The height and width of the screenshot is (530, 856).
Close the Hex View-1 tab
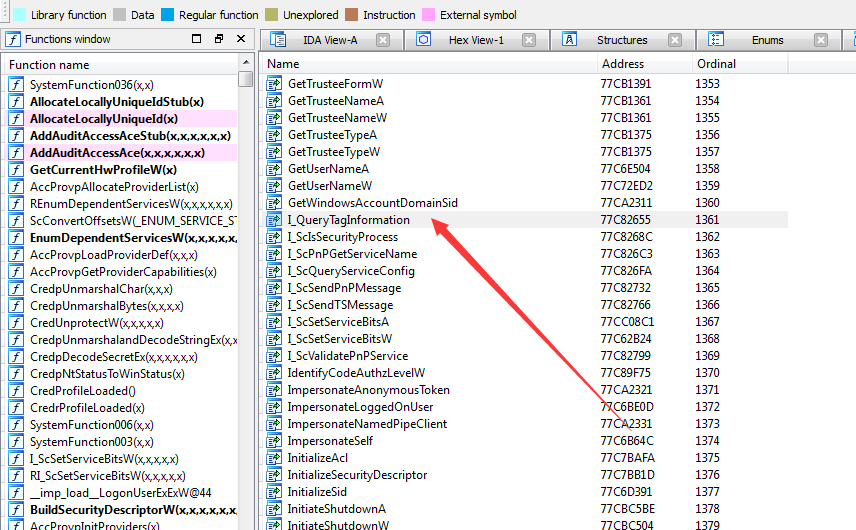528,40
